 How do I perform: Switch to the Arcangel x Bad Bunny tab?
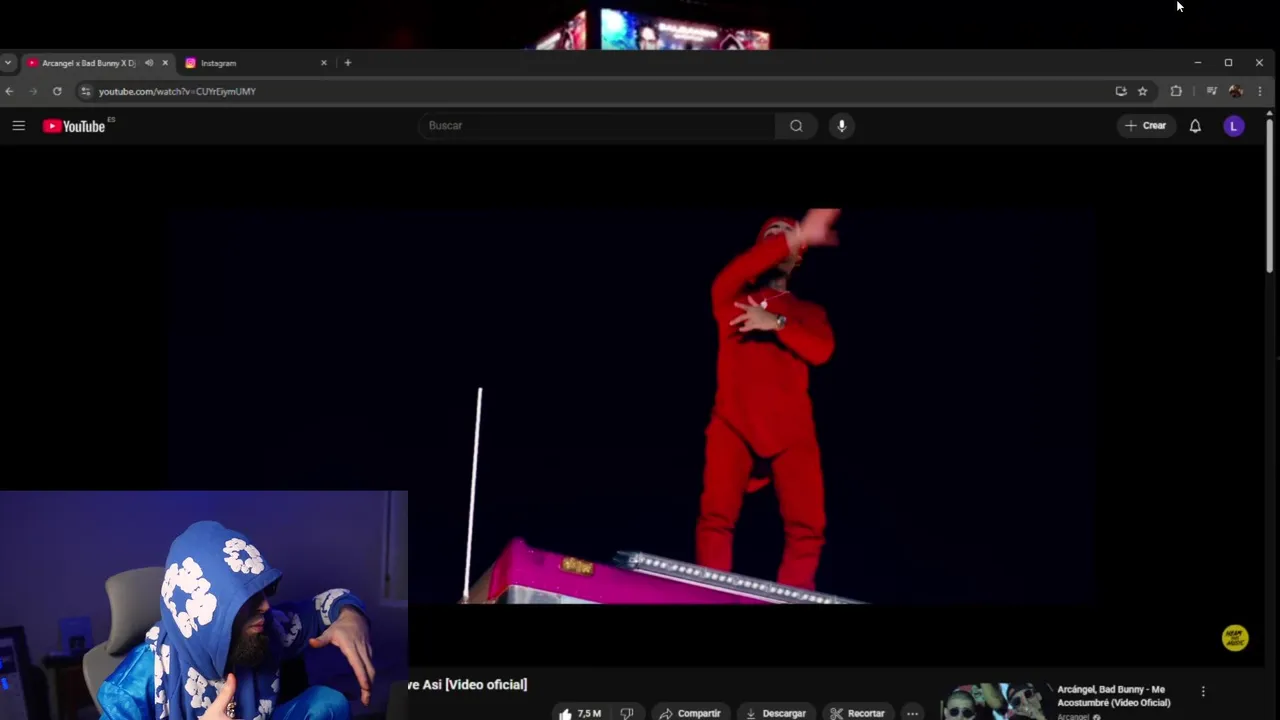point(88,63)
